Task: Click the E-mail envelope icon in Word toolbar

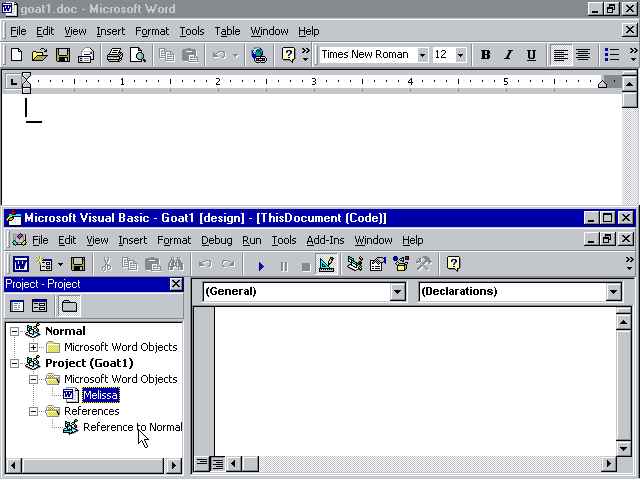Action: click(x=86, y=55)
